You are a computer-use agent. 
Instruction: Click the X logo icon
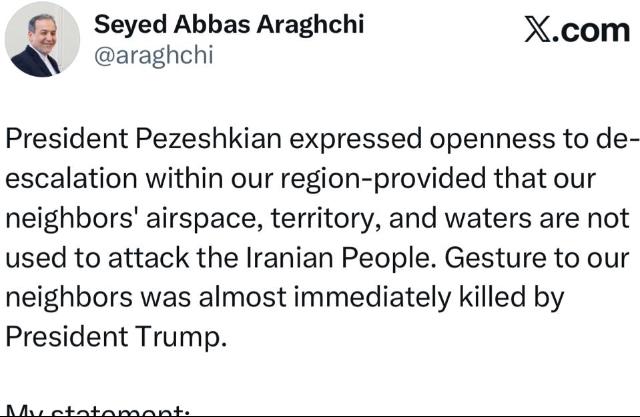point(536,31)
